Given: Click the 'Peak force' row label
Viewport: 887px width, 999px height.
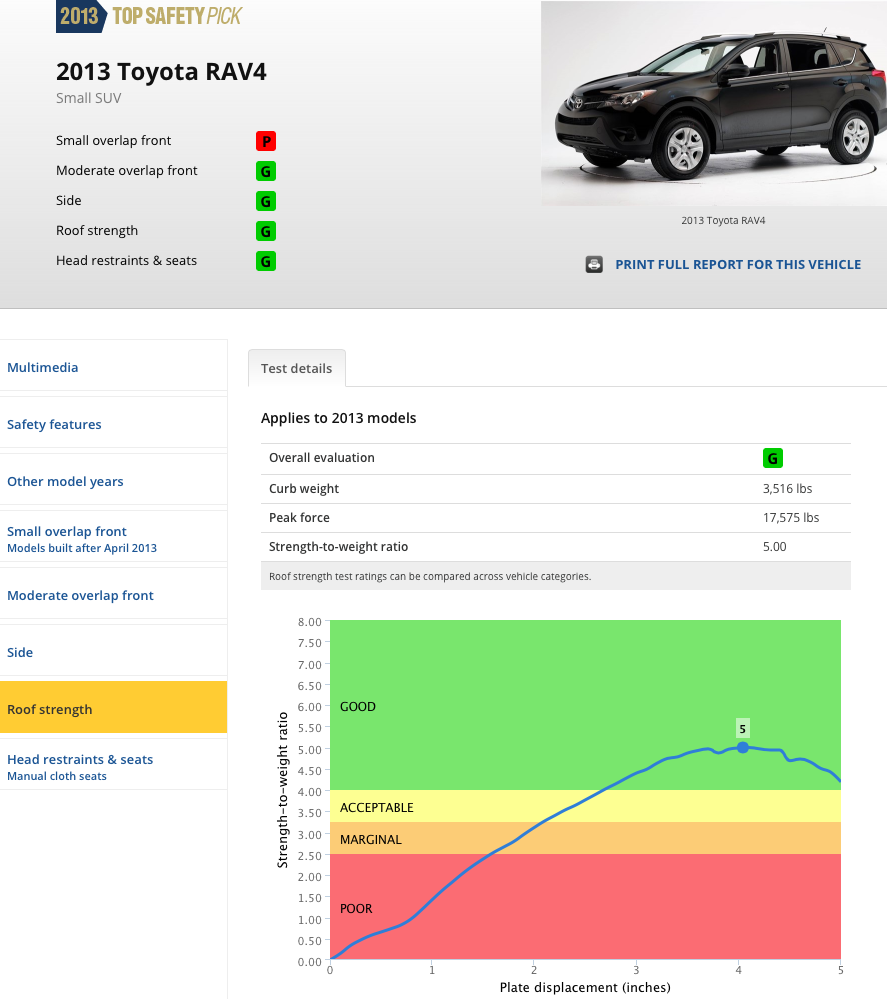Looking at the screenshot, I should coord(299,517).
